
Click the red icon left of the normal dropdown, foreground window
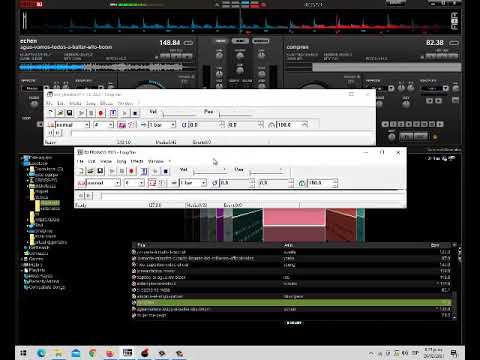[81, 183]
